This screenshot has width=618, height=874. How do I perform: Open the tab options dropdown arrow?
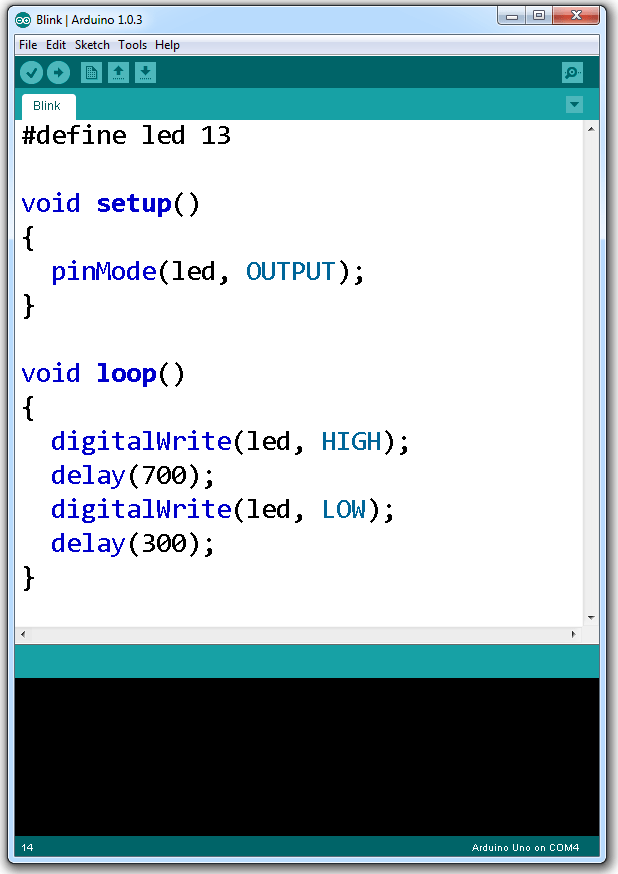click(575, 104)
